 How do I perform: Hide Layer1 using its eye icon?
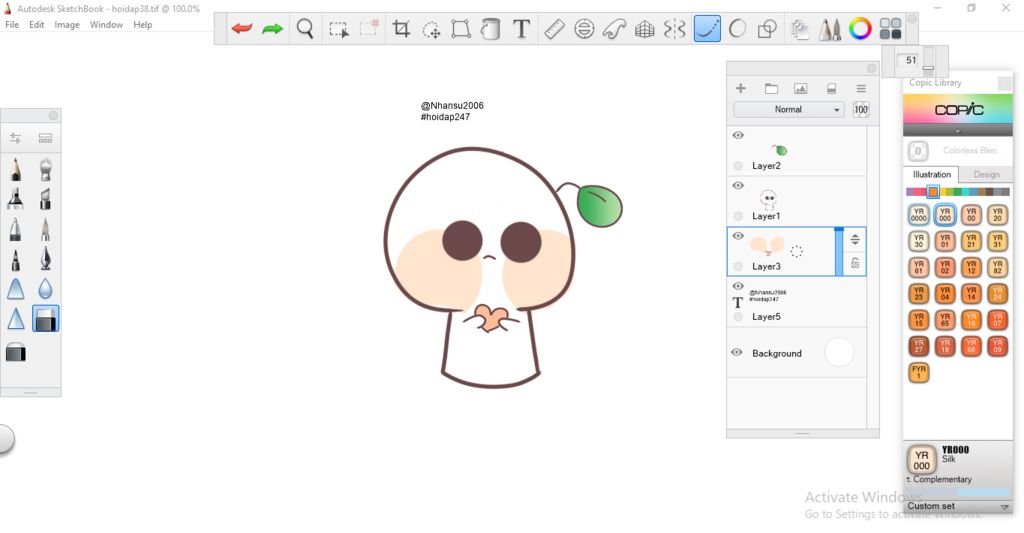tap(738, 186)
